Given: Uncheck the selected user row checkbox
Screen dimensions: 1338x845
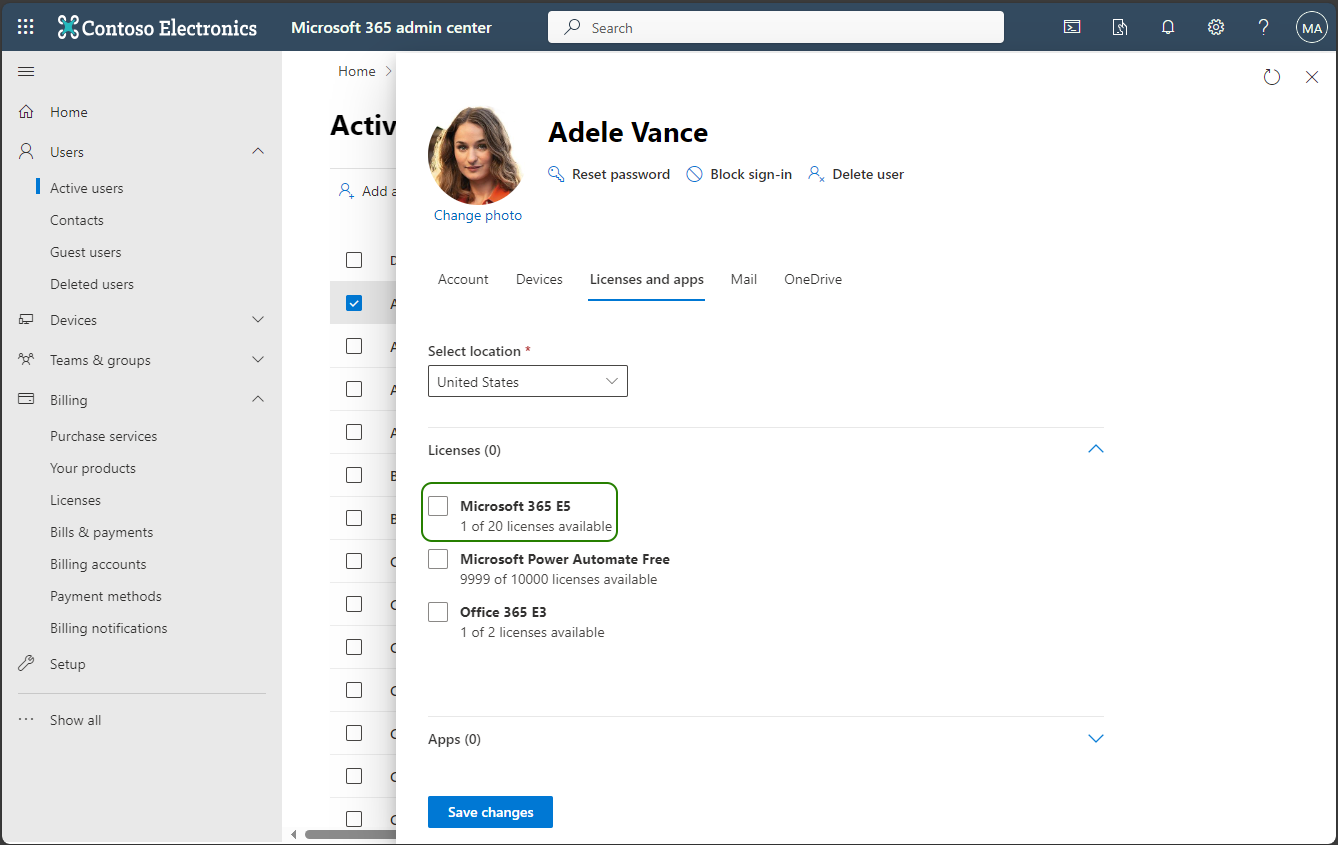Looking at the screenshot, I should [354, 303].
